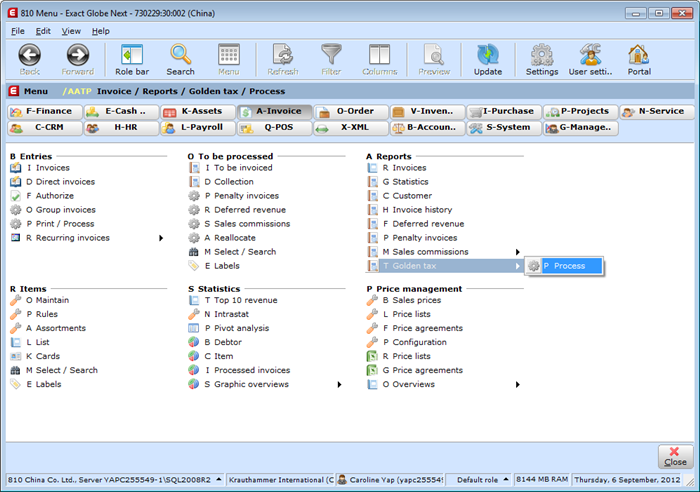Click the 8144 MB RAM status entry
700x492 pixels.
542,480
